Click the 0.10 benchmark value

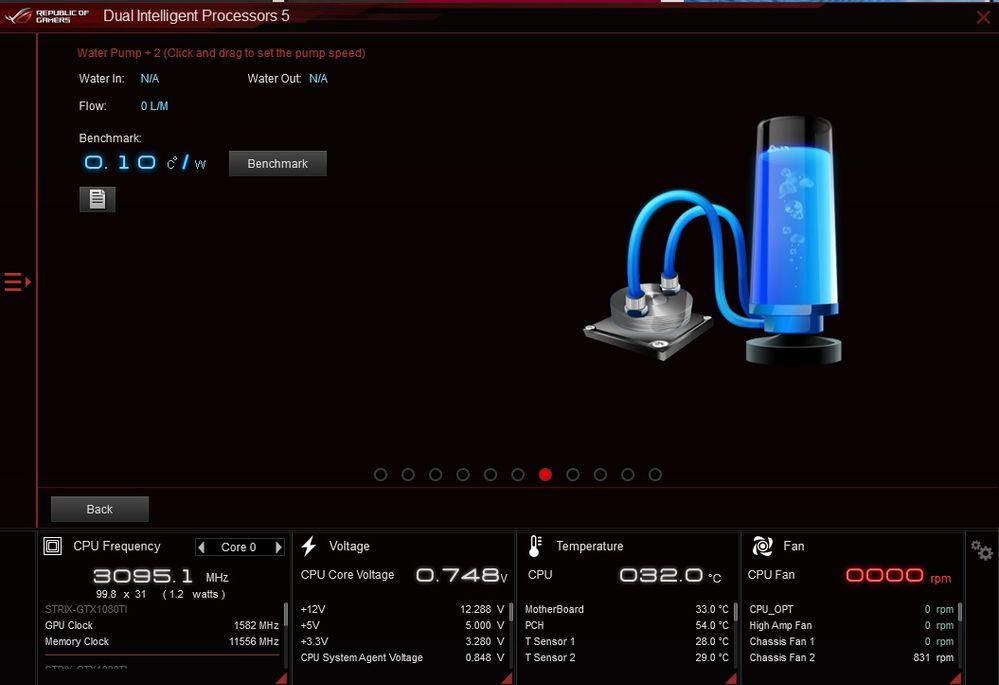point(120,162)
